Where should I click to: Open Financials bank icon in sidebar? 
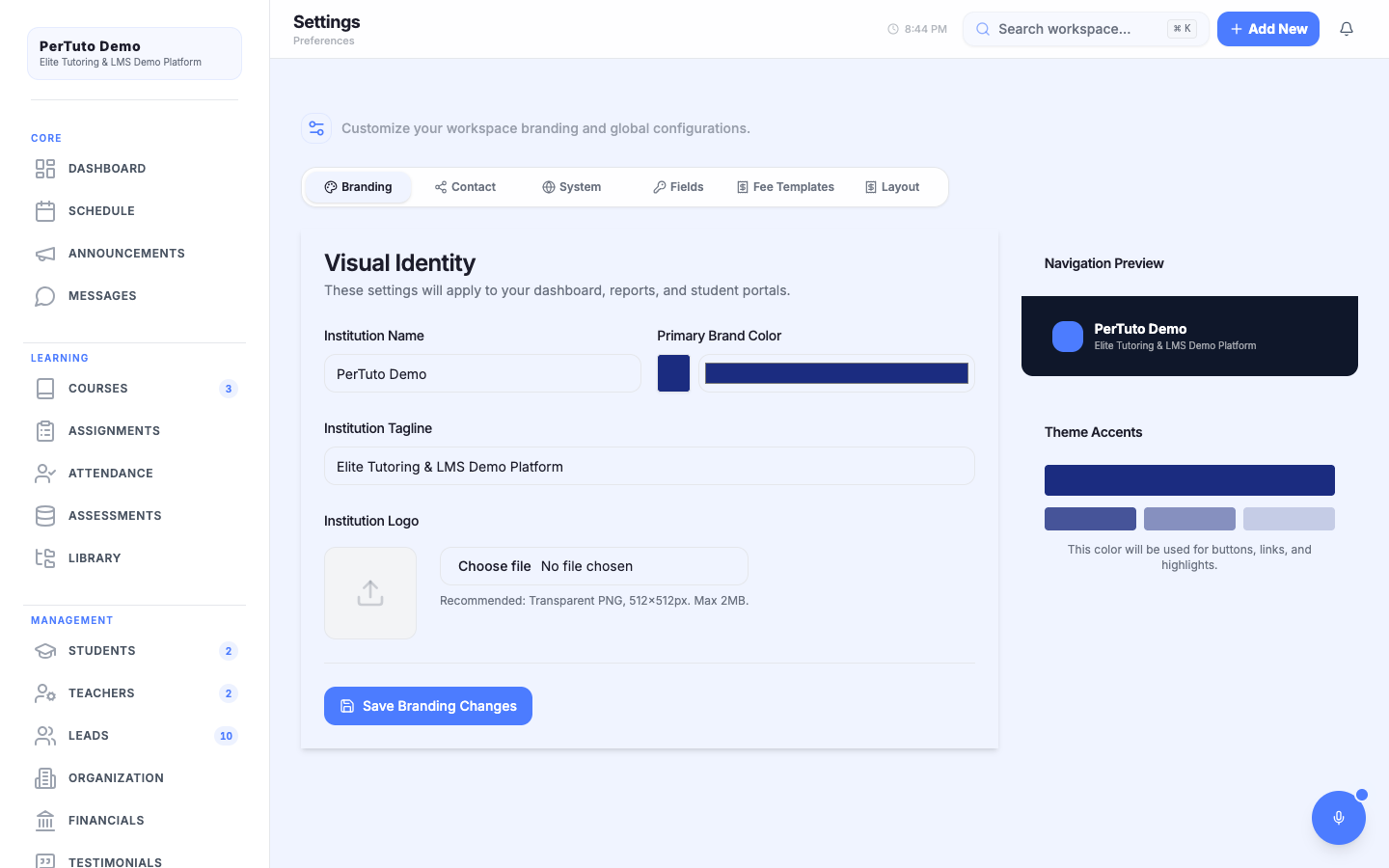45,821
